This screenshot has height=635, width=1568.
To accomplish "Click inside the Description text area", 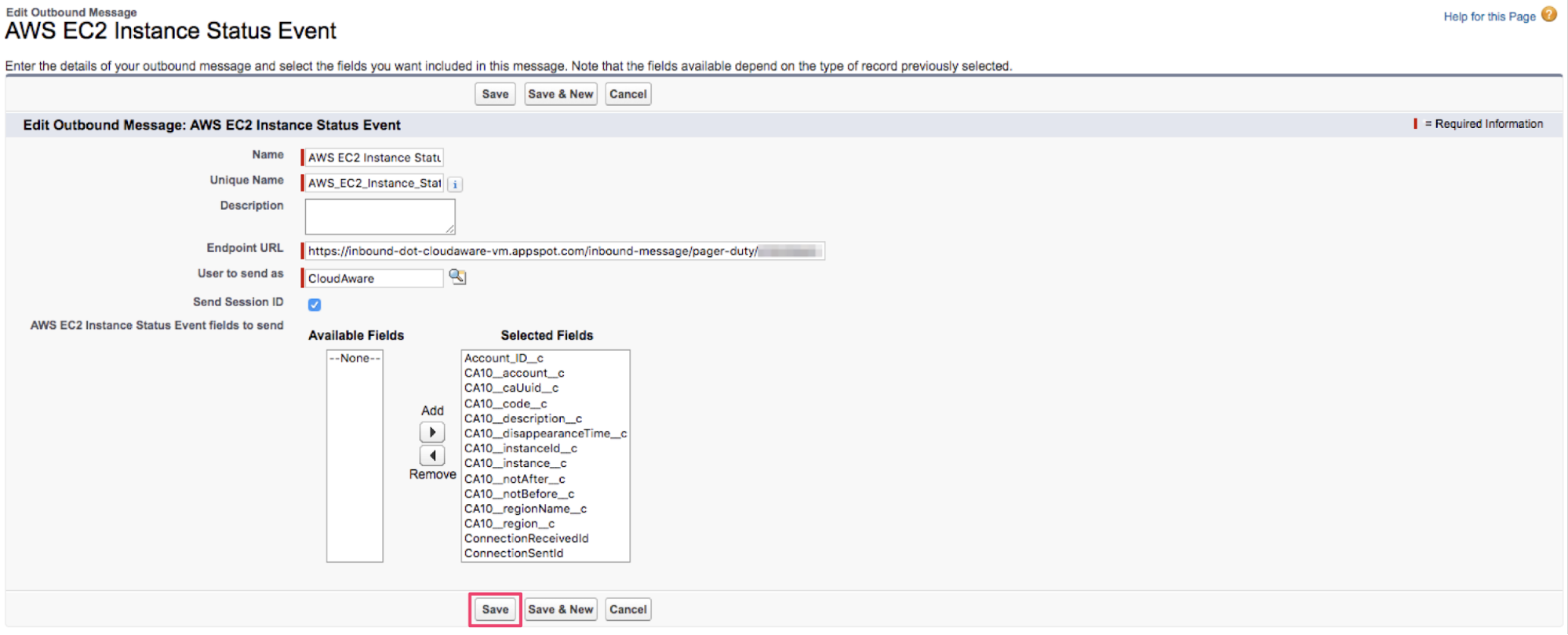I will point(380,216).
